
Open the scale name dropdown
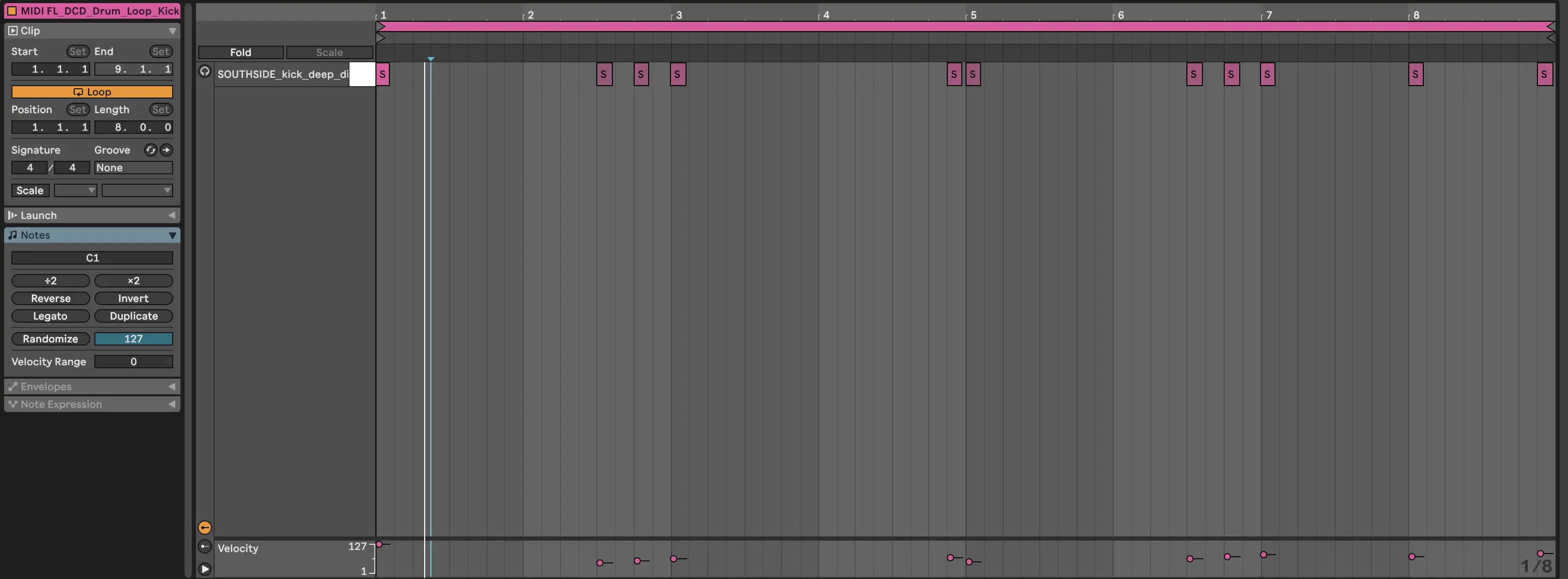[137, 190]
